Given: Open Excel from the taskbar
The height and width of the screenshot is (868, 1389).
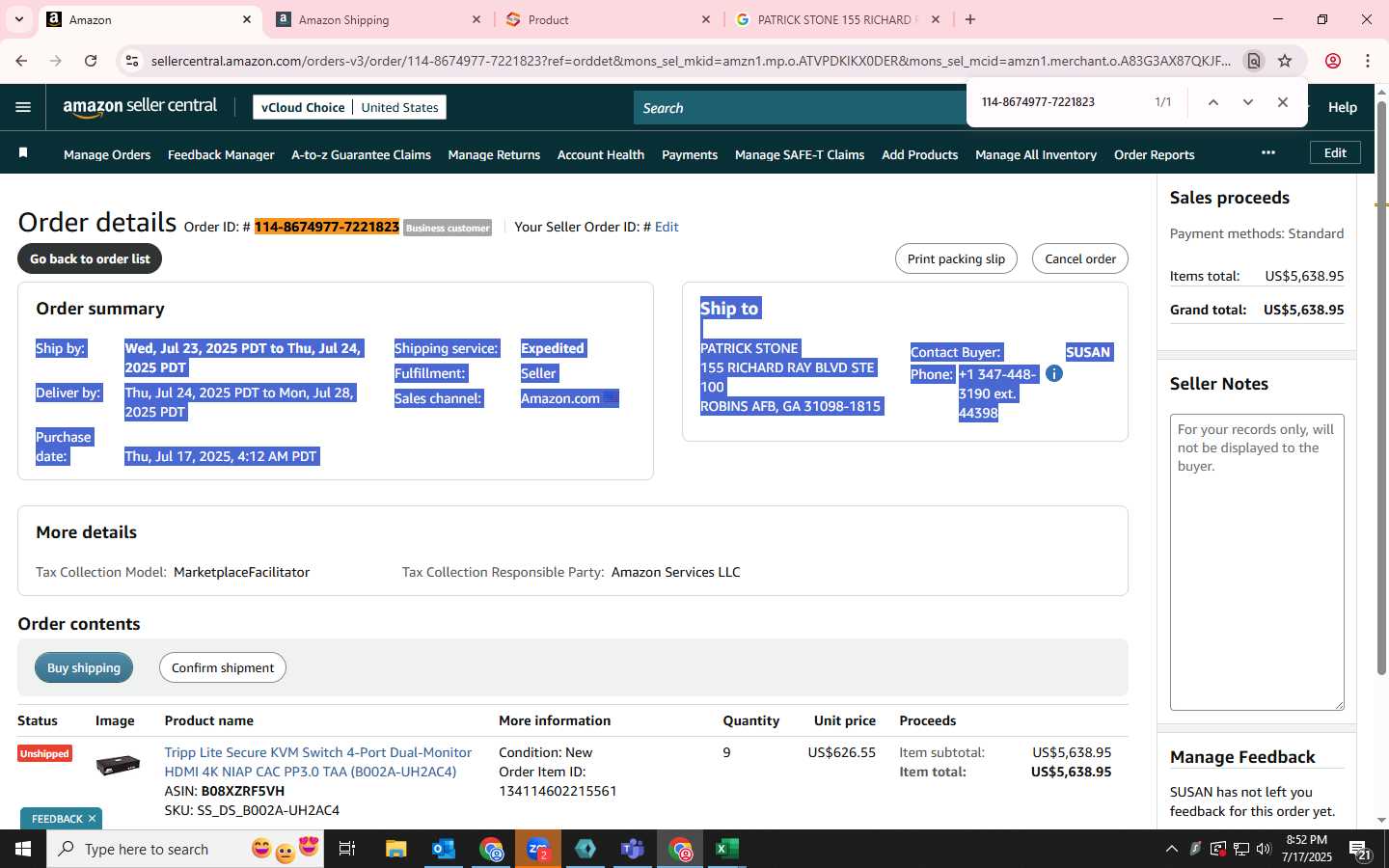Looking at the screenshot, I should pos(727,849).
